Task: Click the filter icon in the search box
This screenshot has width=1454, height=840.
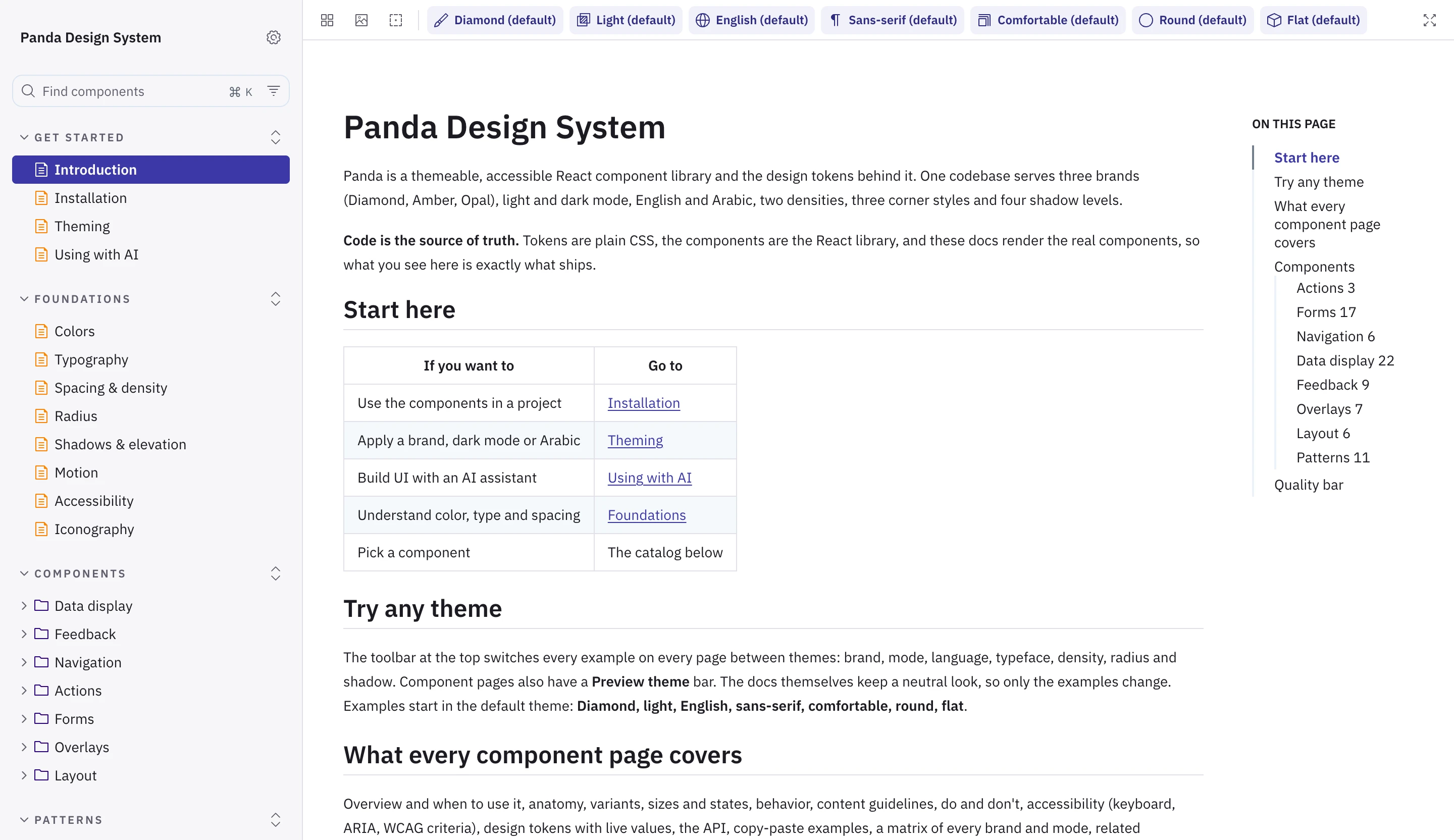Action: 274,90
